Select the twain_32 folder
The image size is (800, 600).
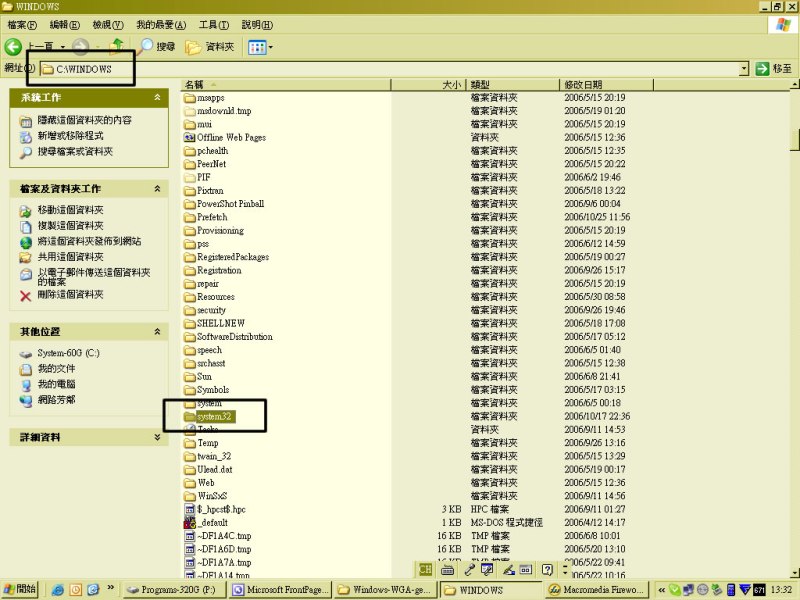coord(208,456)
